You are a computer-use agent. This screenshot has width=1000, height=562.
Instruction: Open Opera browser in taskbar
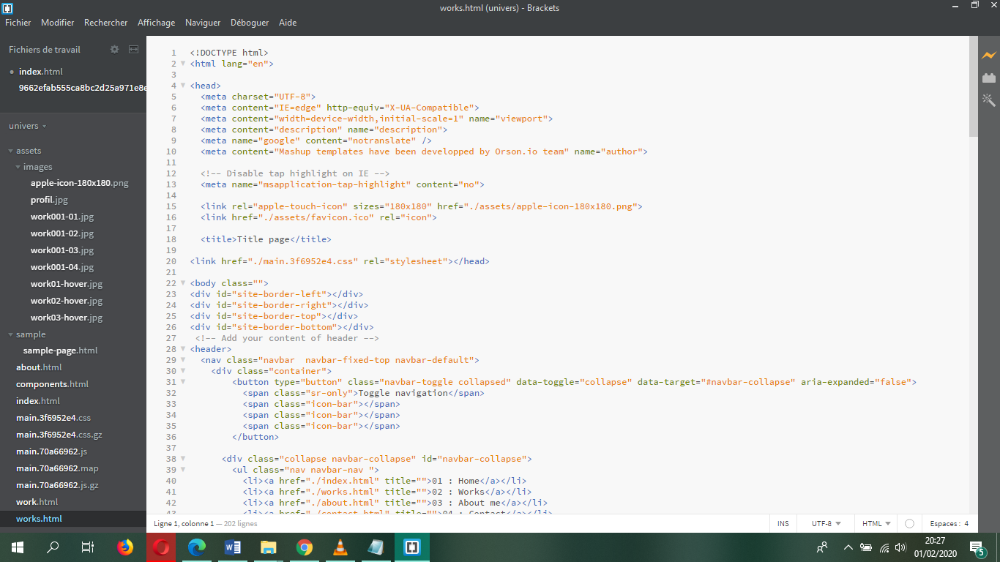(x=161, y=547)
